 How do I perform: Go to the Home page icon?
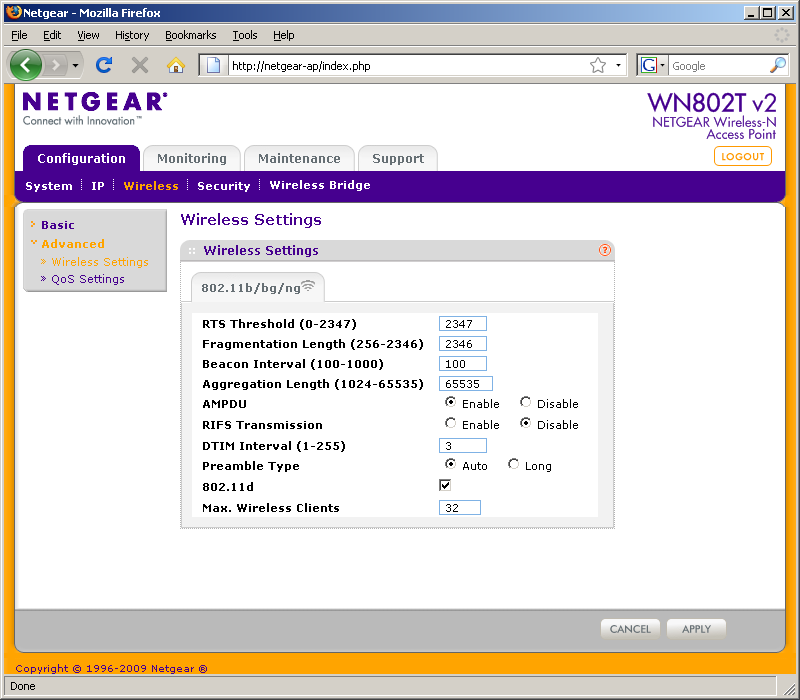176,65
